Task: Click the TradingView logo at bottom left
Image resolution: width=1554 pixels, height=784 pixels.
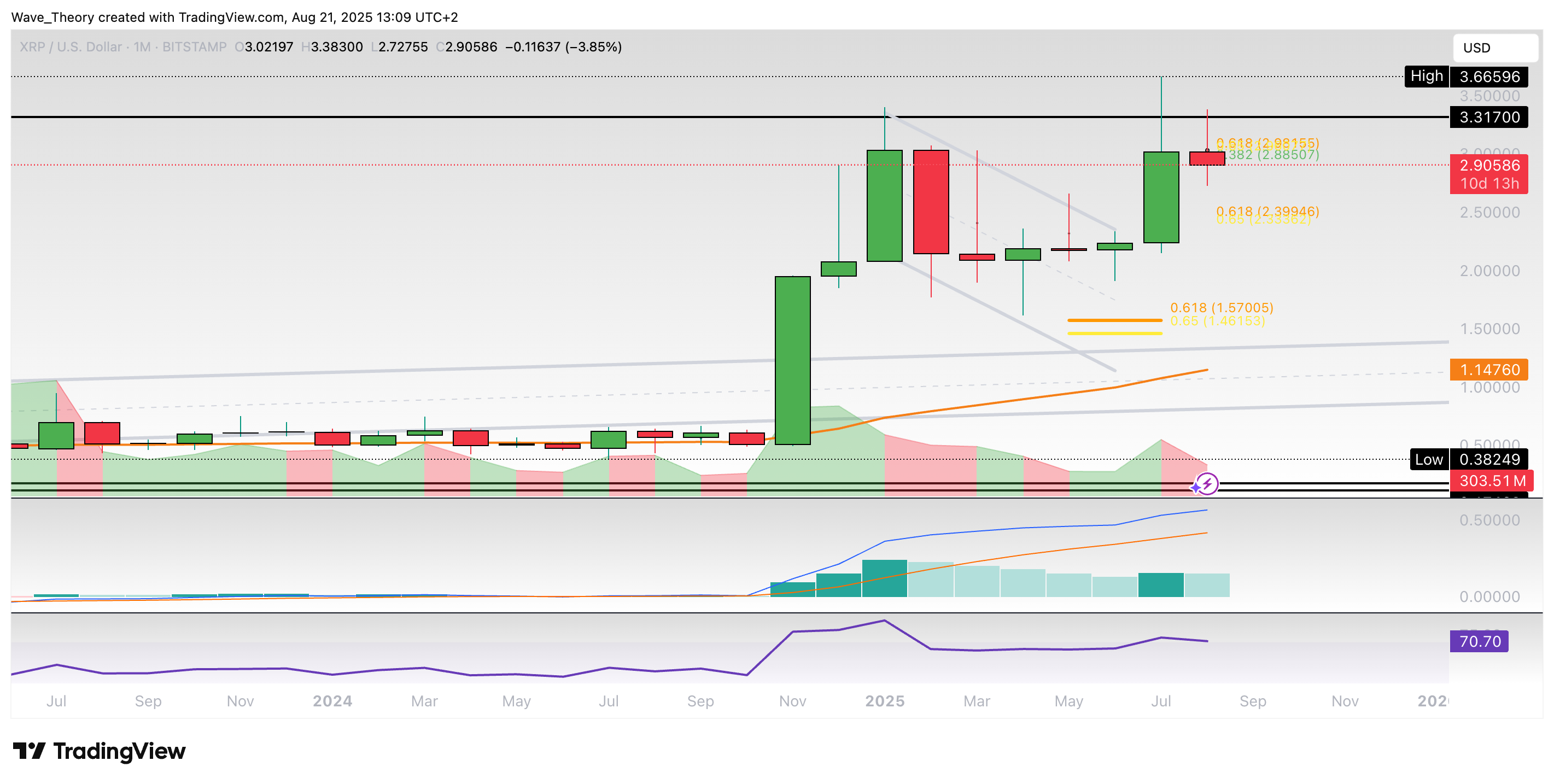Action: point(100,751)
